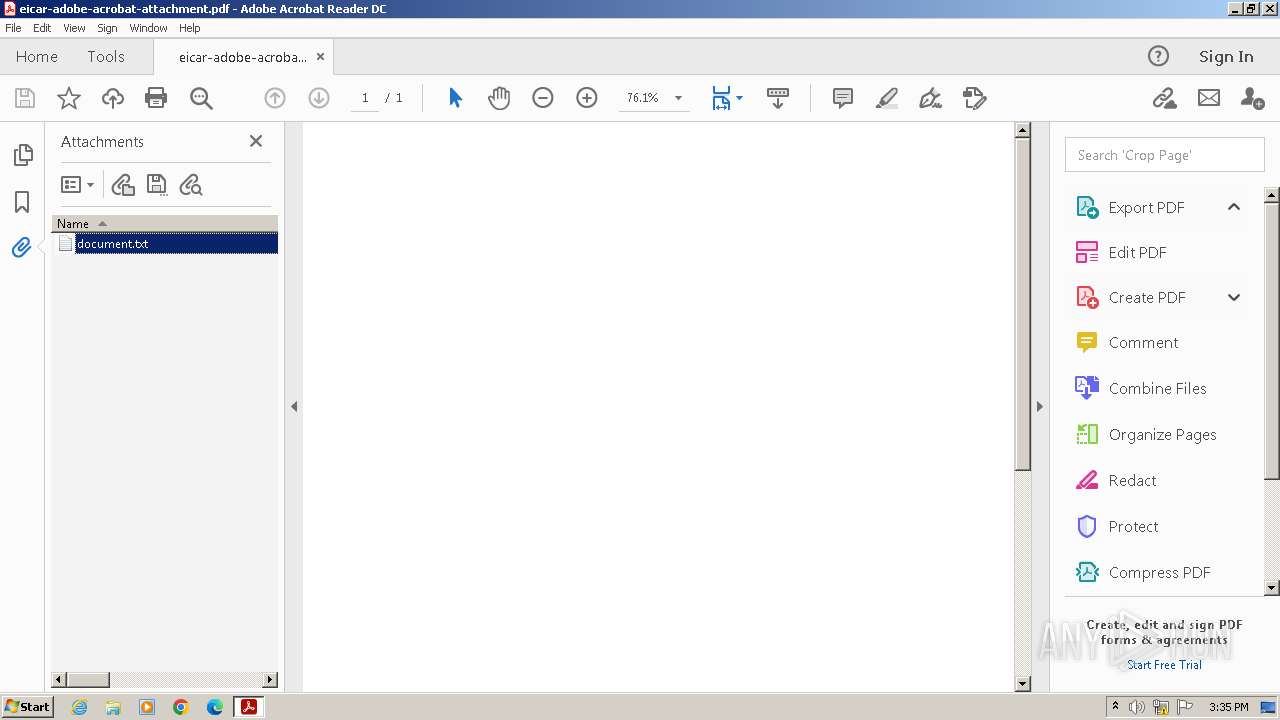Print the file using printer icon
1280x720 pixels.
click(156, 98)
